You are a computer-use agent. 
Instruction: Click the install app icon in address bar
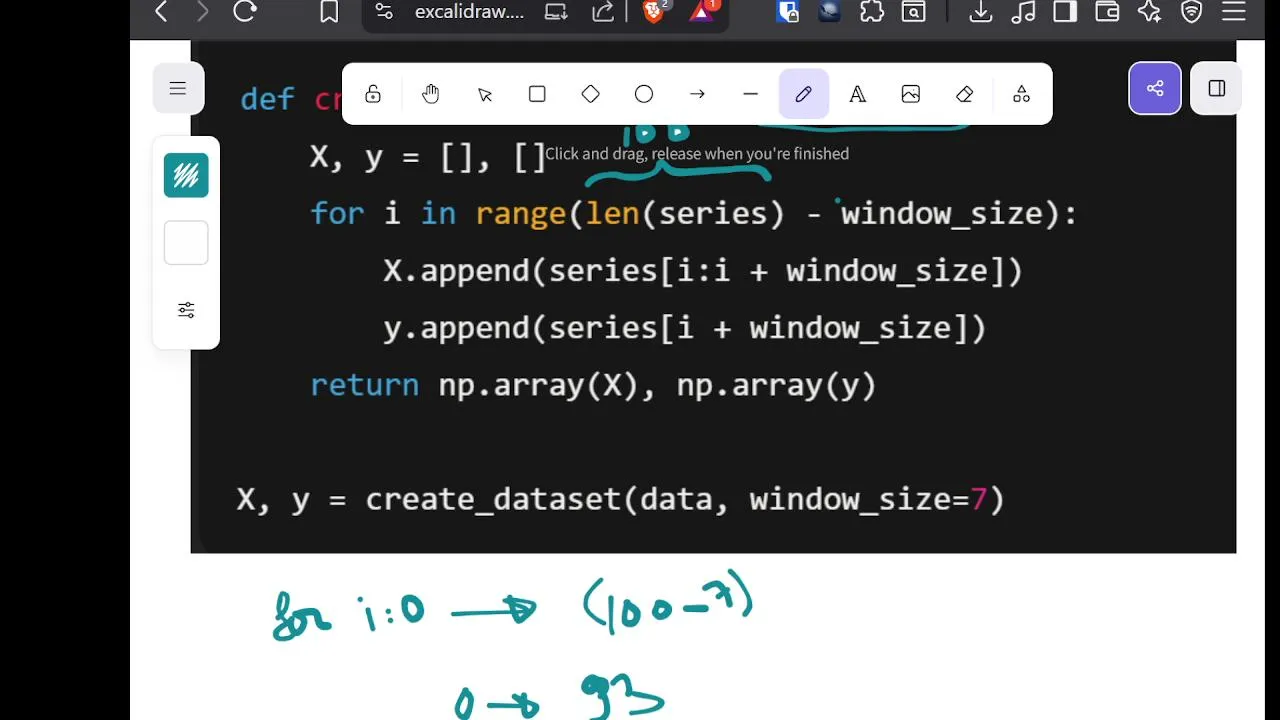[x=556, y=12]
